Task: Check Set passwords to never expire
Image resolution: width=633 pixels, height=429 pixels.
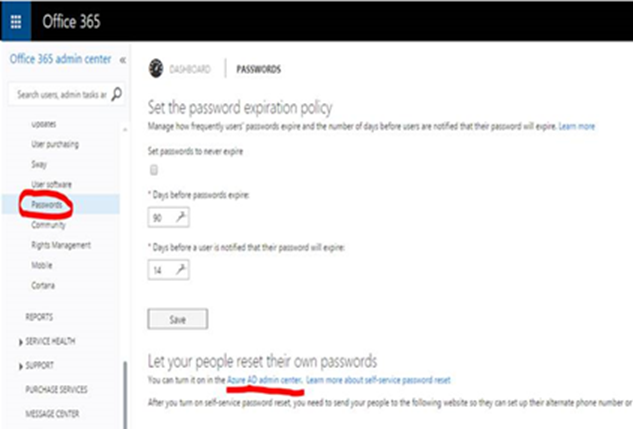Action: (x=154, y=170)
